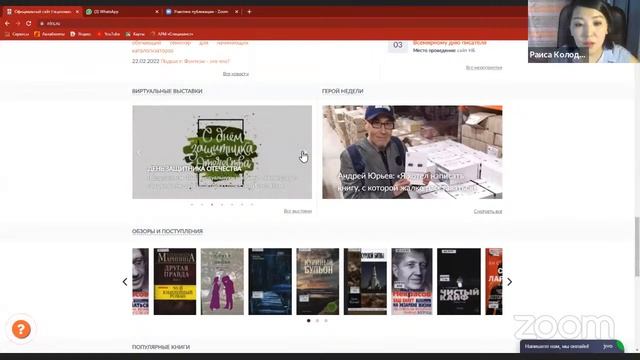Open the book cover showing a rocket
The width and height of the screenshot is (640, 360).
tap(365, 281)
